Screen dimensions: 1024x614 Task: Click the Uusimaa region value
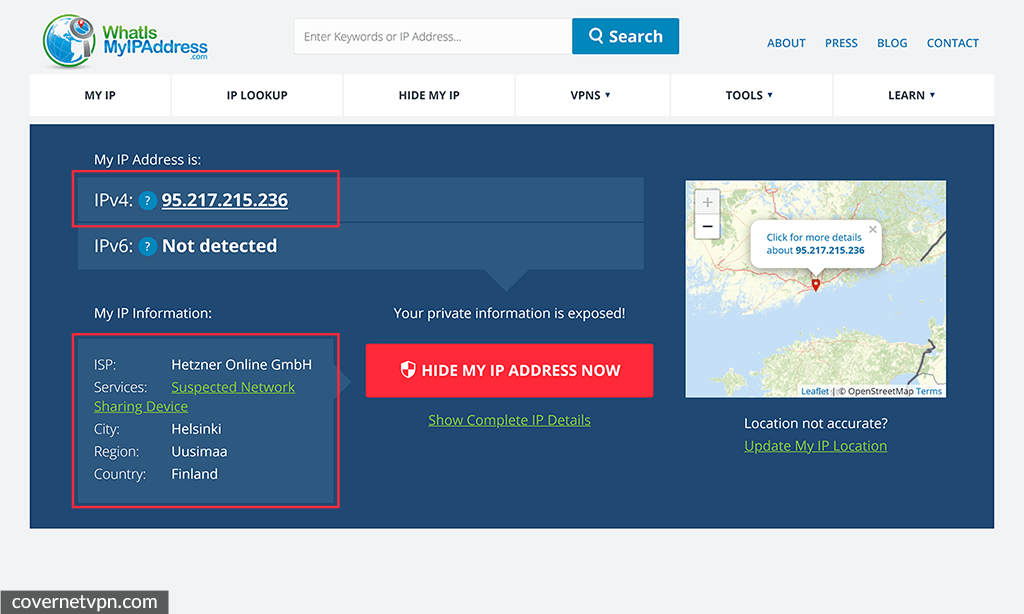pyautogui.click(x=199, y=451)
